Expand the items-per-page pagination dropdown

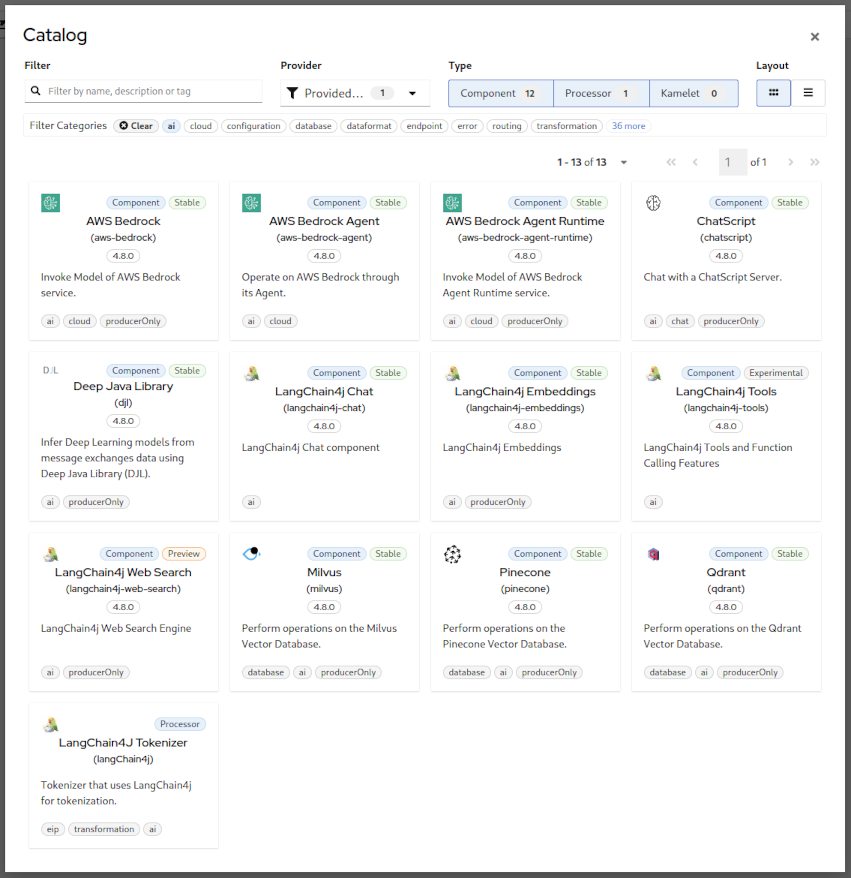click(x=624, y=162)
